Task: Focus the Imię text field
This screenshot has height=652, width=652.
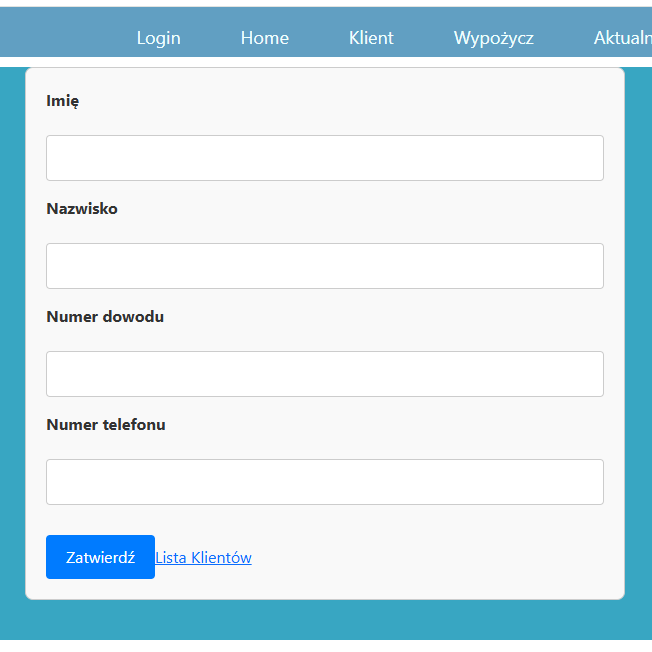Action: (x=324, y=158)
